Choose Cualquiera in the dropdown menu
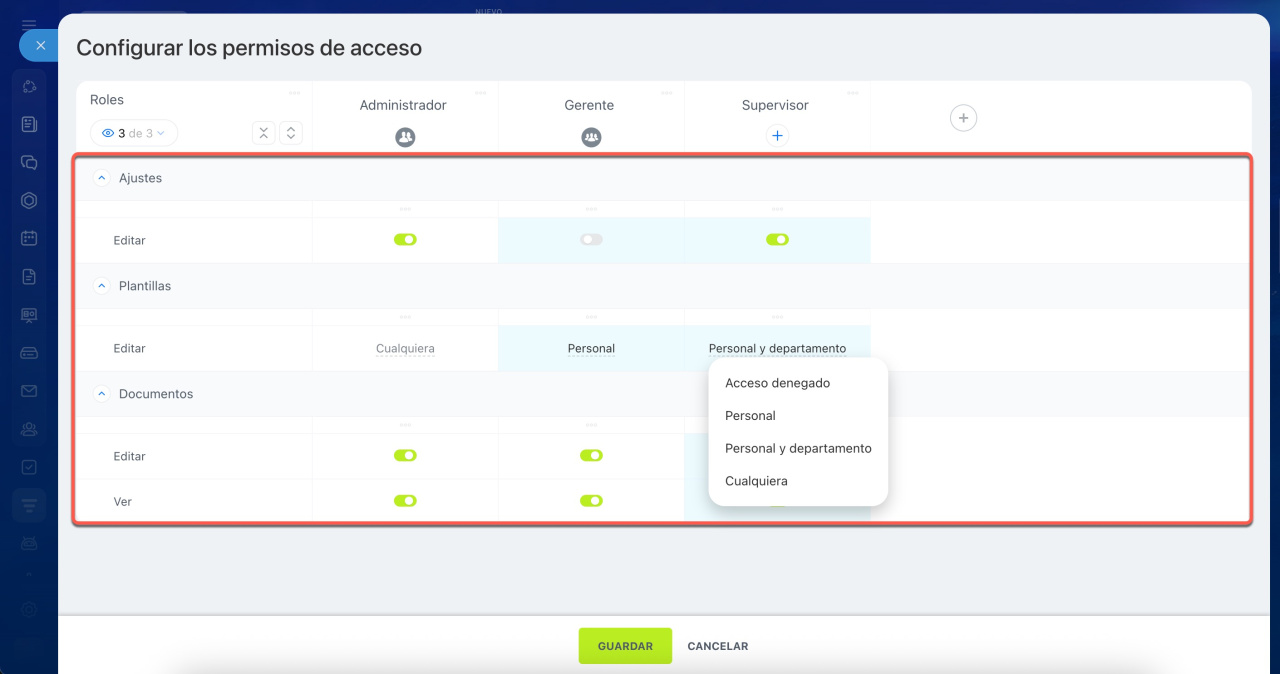This screenshot has width=1280, height=674. [x=756, y=481]
